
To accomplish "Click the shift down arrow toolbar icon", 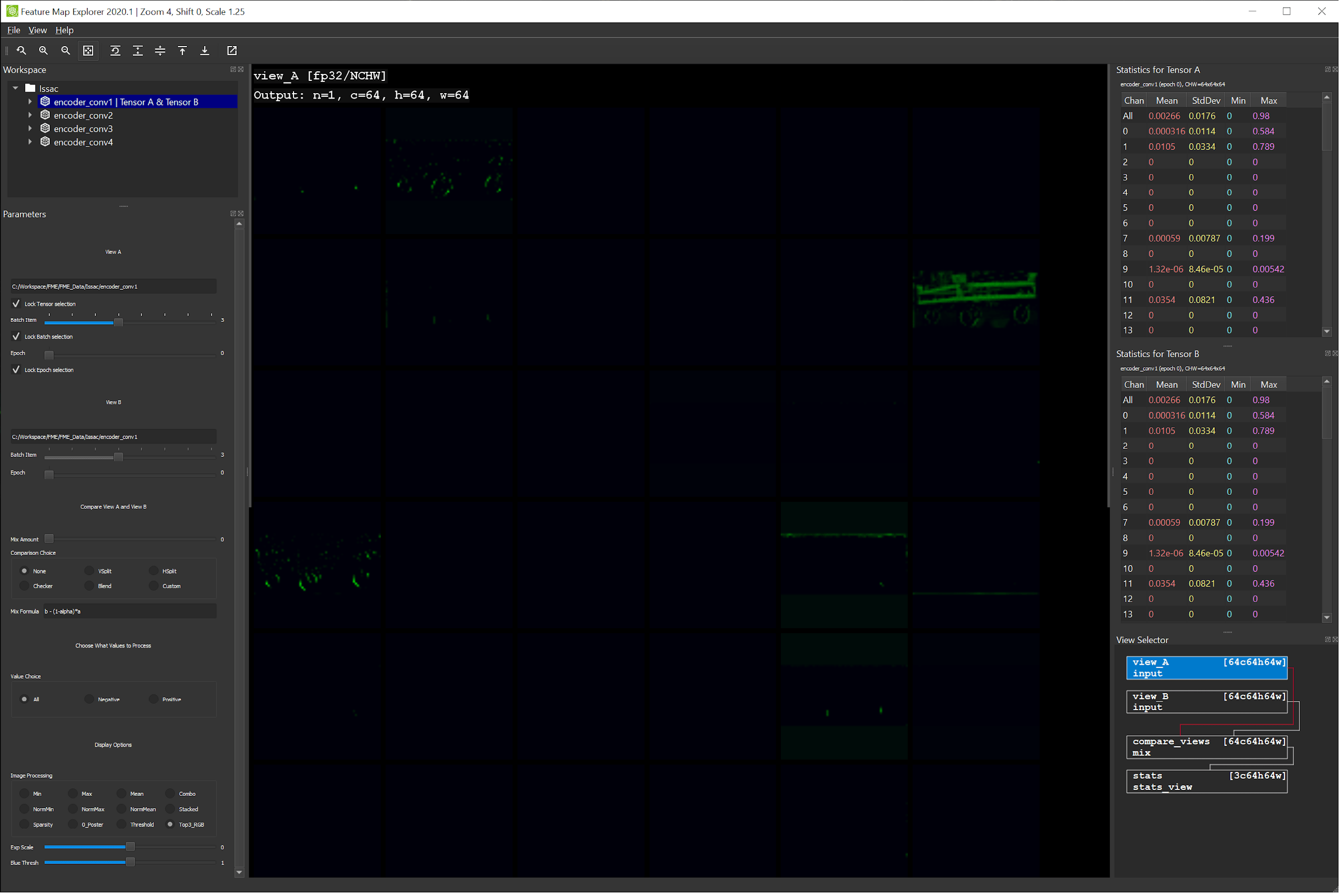I will [x=205, y=51].
